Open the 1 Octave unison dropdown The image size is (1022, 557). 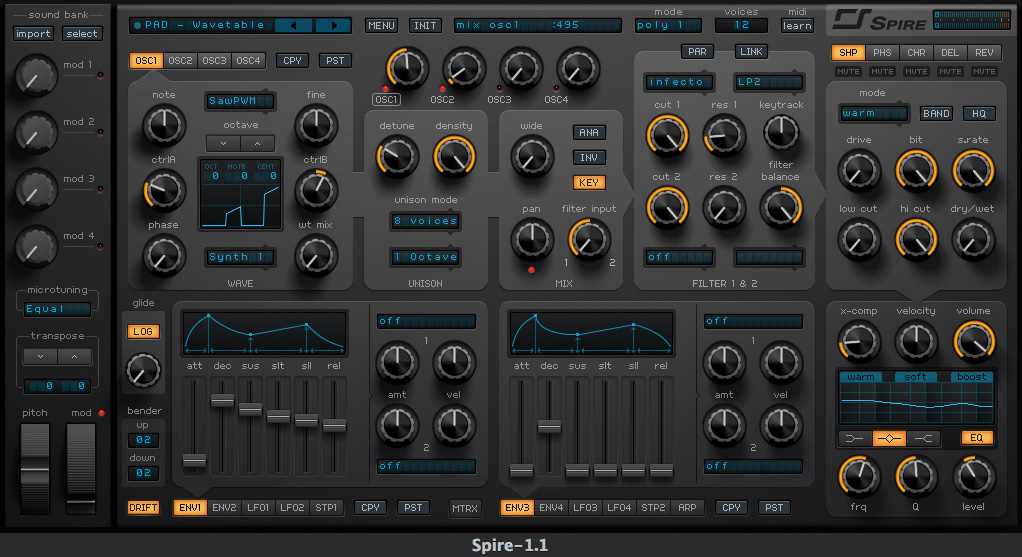coord(425,257)
